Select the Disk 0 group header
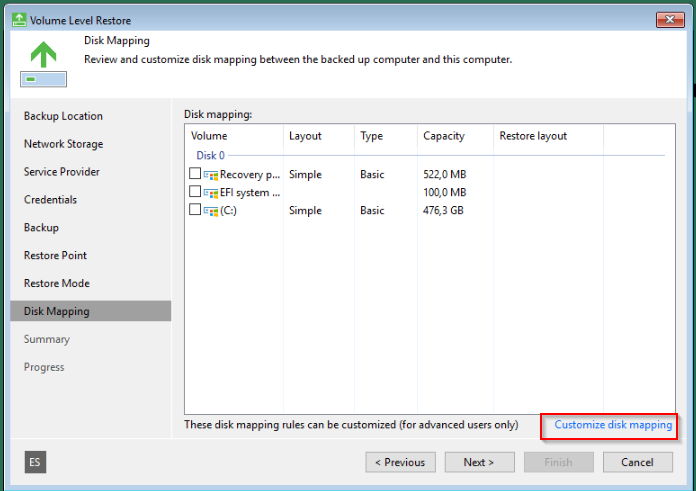 210,155
